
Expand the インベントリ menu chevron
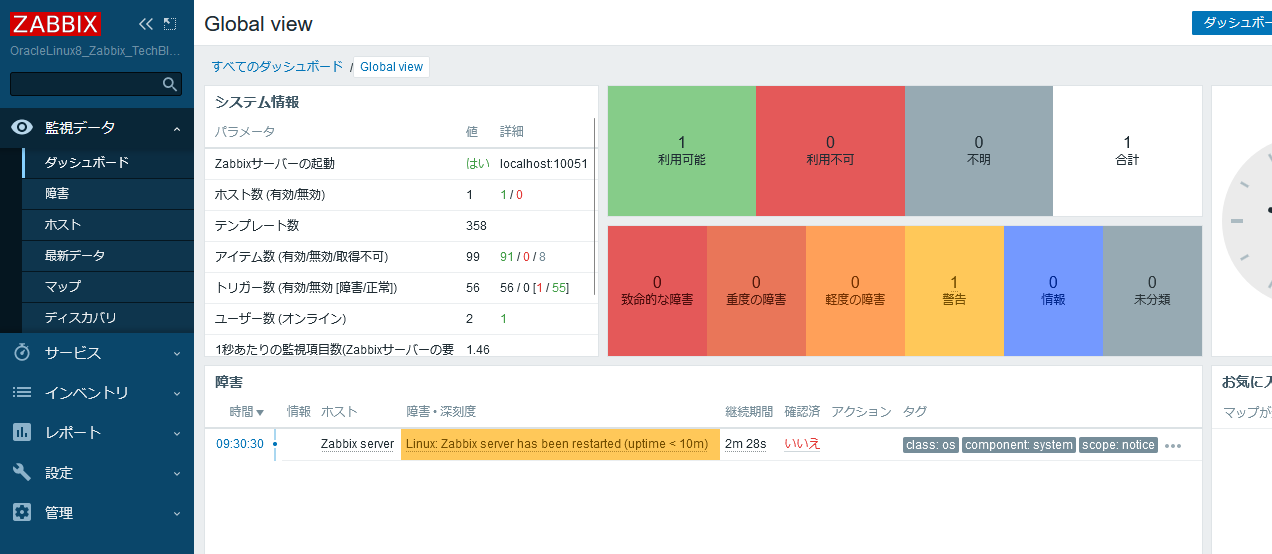[176, 393]
